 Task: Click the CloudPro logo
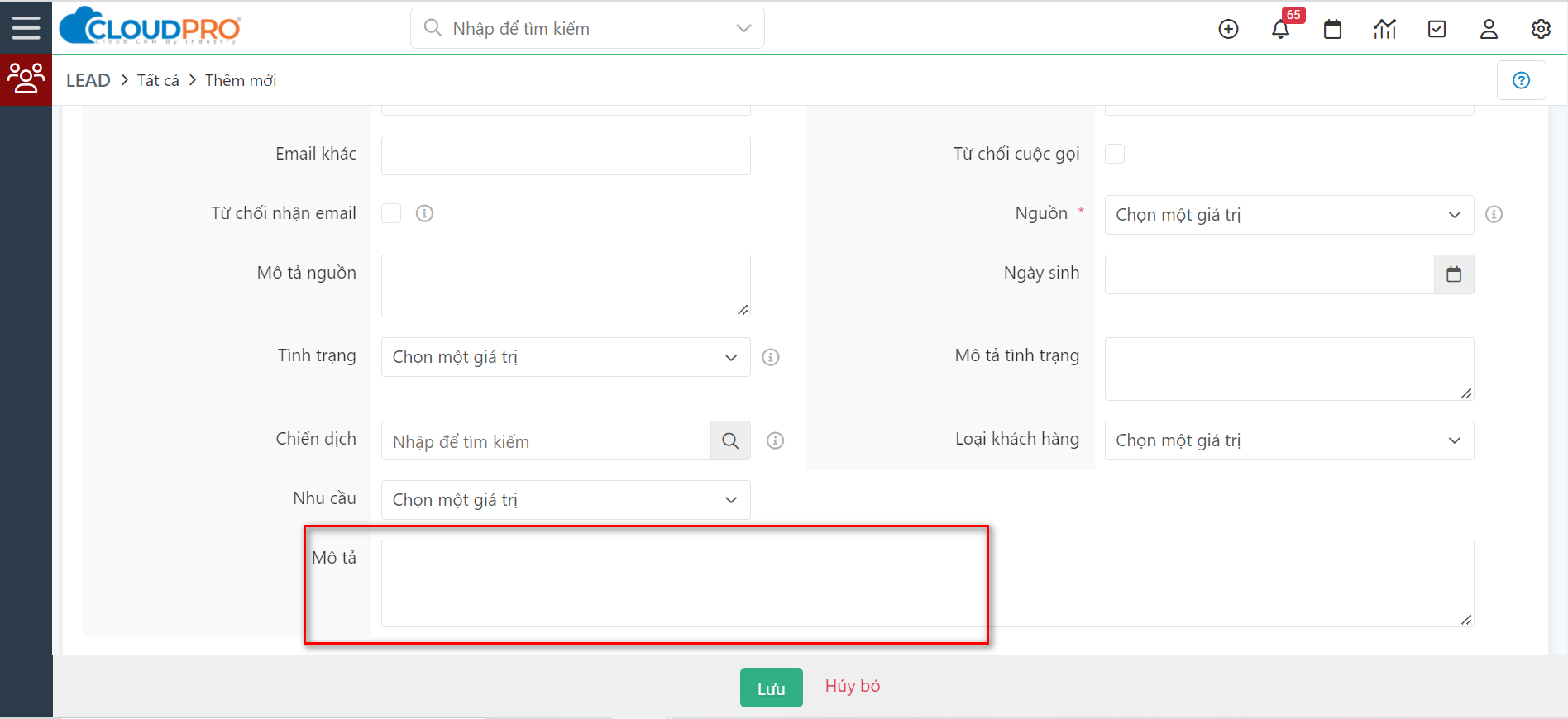tap(151, 26)
